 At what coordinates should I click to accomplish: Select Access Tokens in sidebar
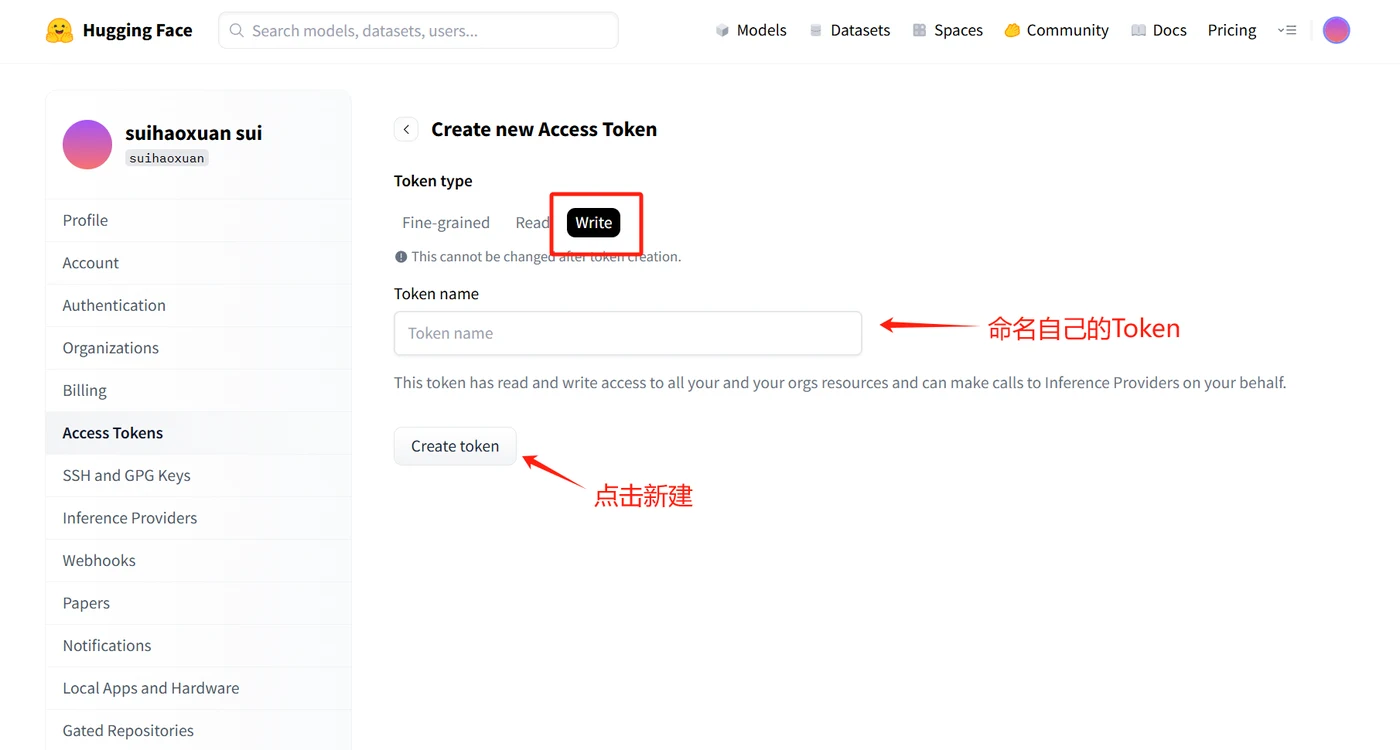(x=199, y=433)
